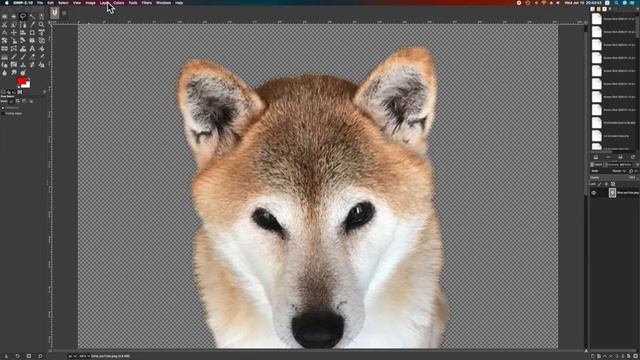Open the Colors menu
Viewport: 640px width, 360px height.
[x=118, y=3]
